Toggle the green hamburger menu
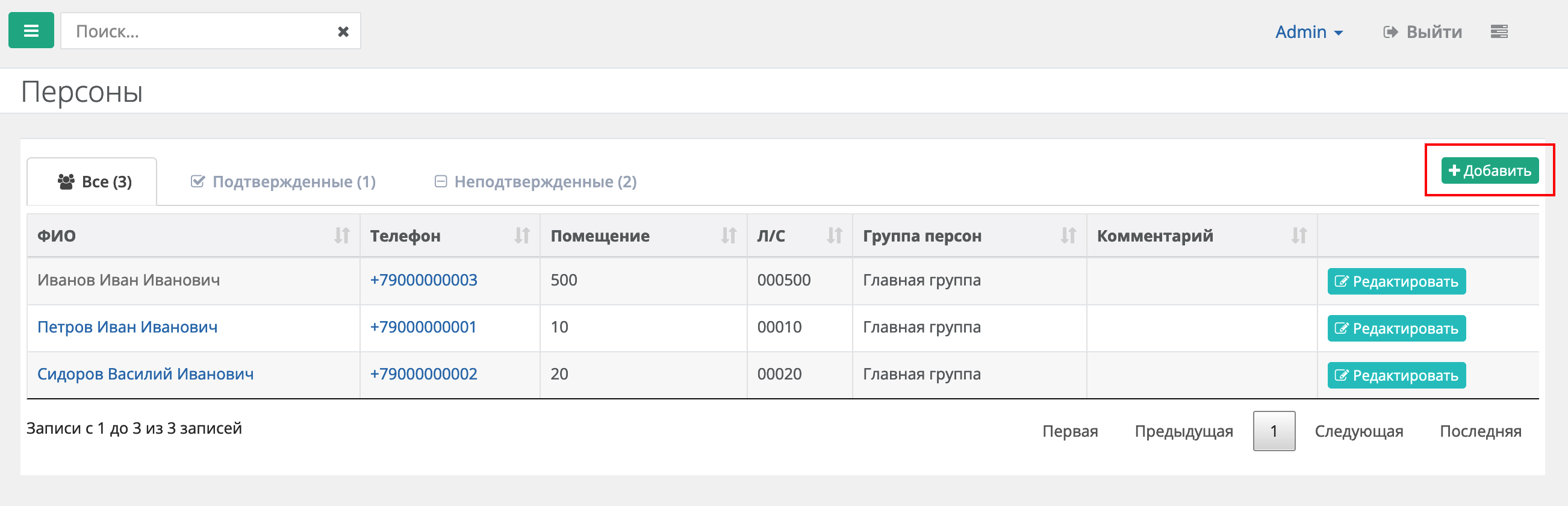The width and height of the screenshot is (1568, 506). [31, 31]
